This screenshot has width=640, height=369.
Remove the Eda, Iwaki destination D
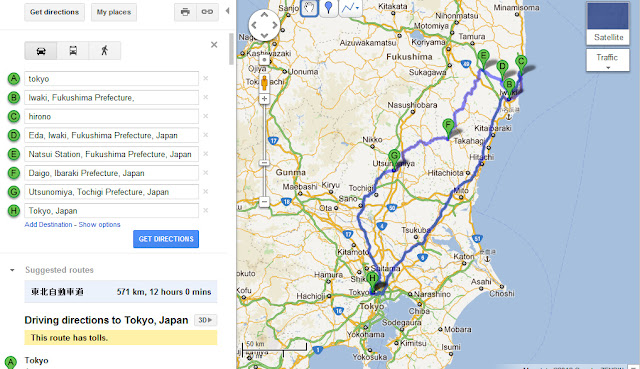point(206,135)
